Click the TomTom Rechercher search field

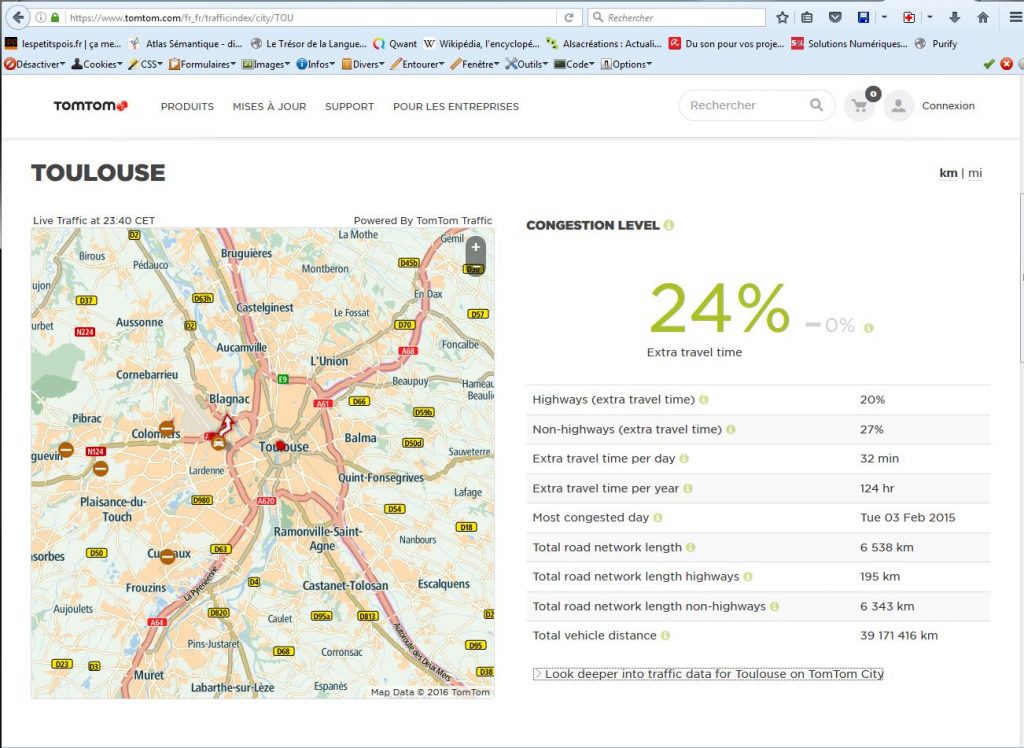click(745, 105)
